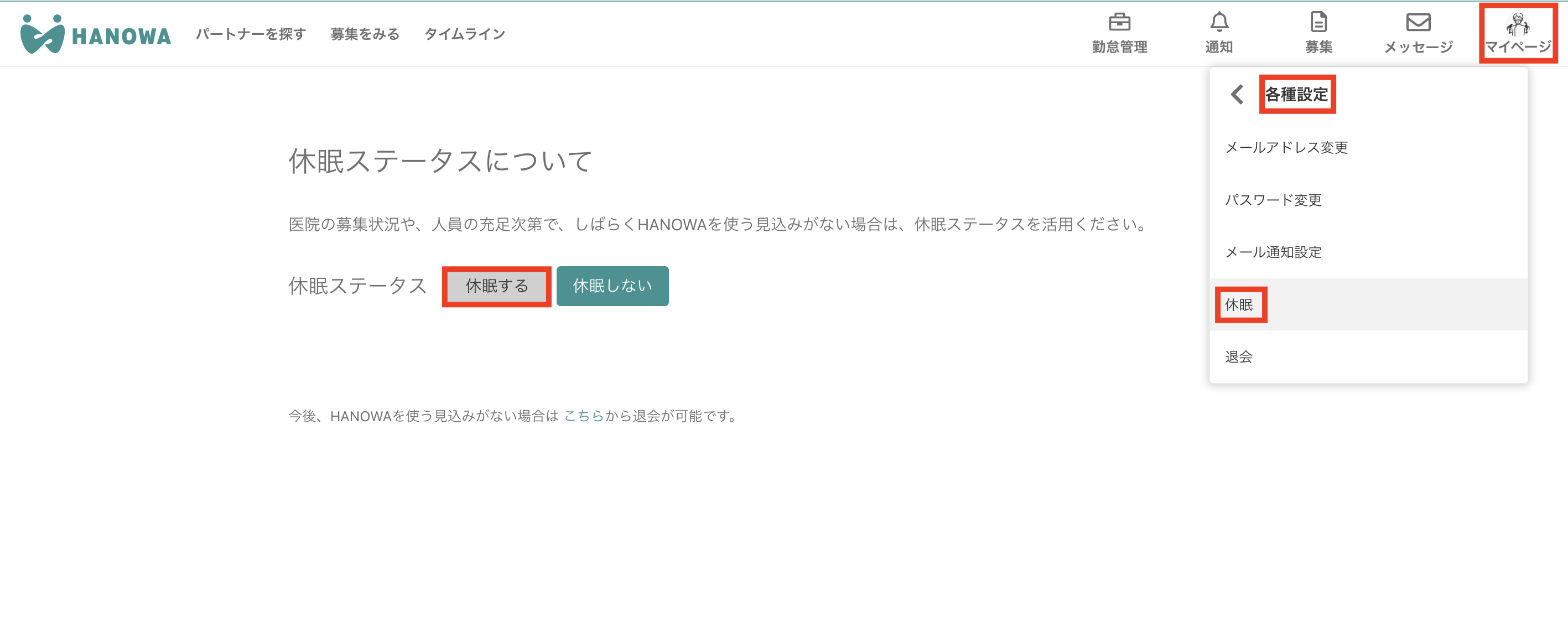Select 休眠しない status button
Viewport: 1568px width, 621px height.
point(612,286)
